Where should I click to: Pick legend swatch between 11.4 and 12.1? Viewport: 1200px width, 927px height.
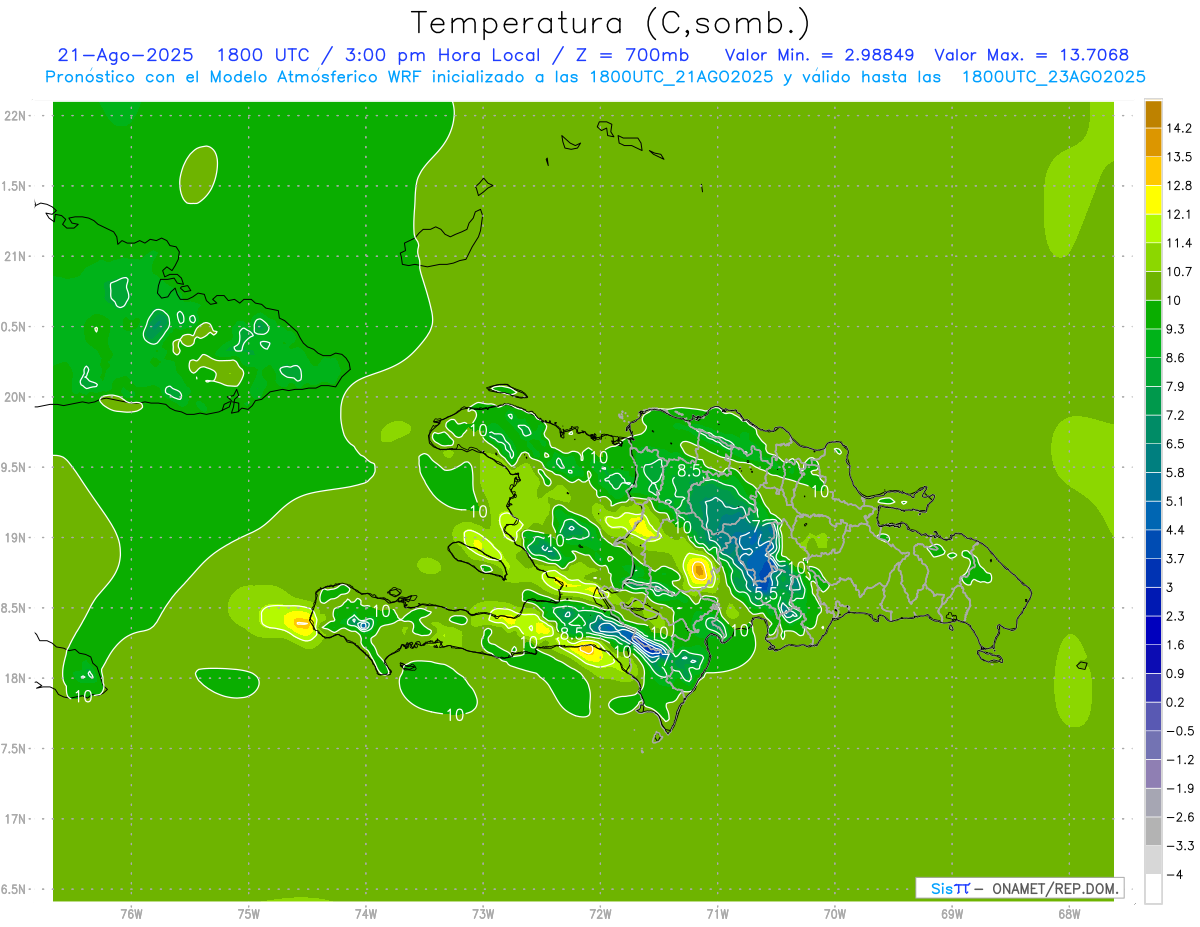(1153, 229)
